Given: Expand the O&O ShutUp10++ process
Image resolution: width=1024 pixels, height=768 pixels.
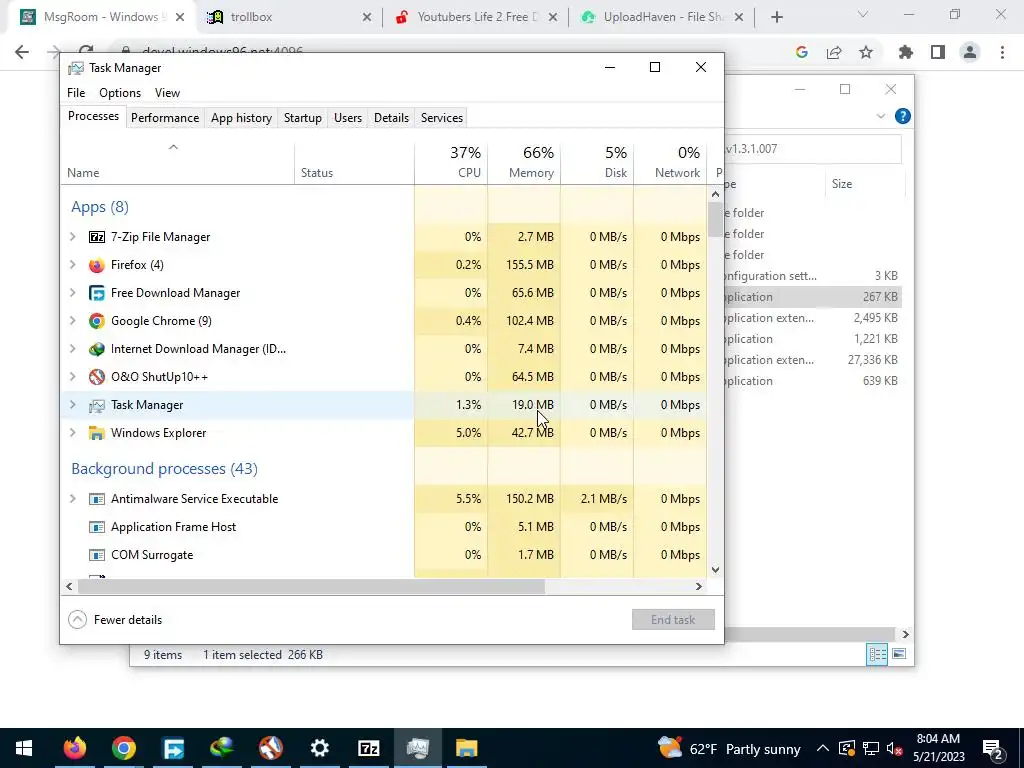Looking at the screenshot, I should [72, 377].
